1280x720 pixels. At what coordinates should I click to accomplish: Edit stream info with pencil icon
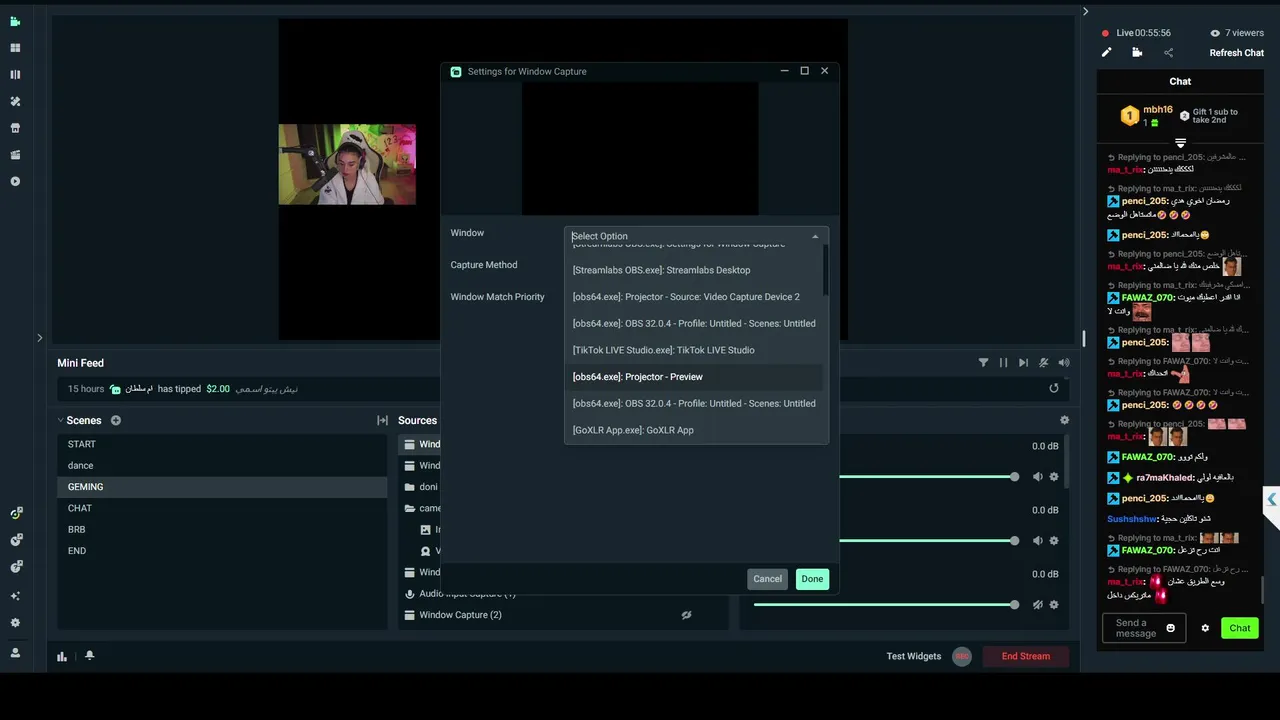(x=1107, y=53)
